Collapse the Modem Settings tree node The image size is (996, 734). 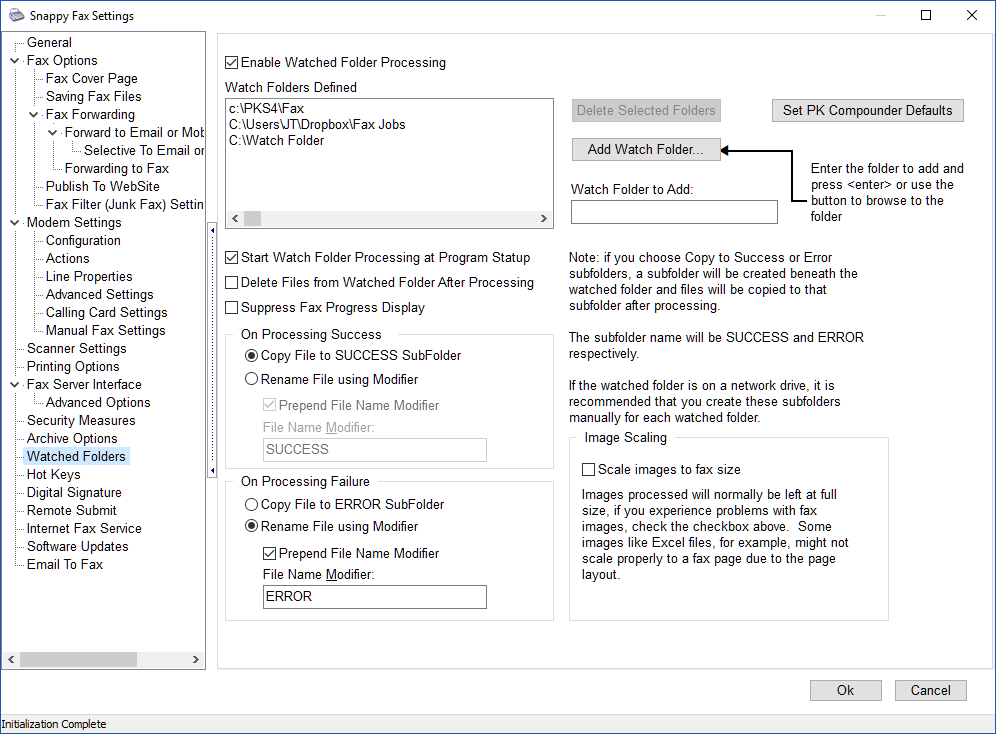[x=14, y=223]
